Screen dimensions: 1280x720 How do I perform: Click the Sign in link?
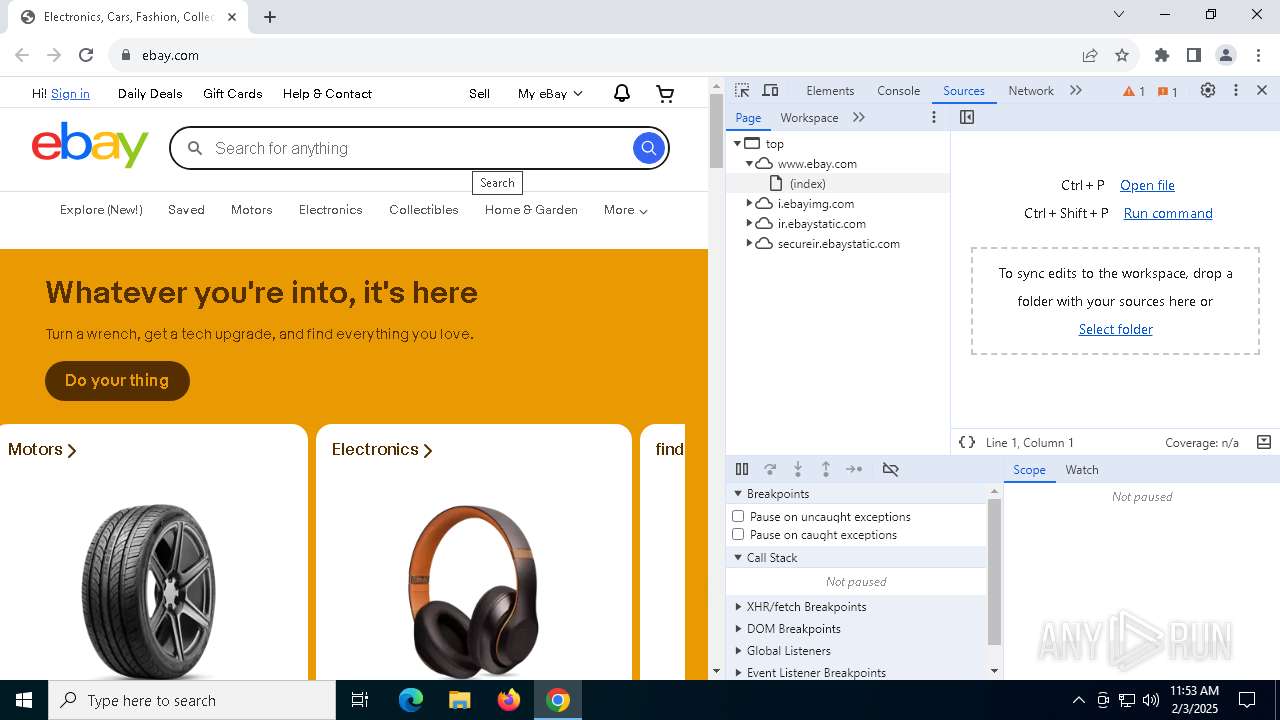pyautogui.click(x=70, y=94)
